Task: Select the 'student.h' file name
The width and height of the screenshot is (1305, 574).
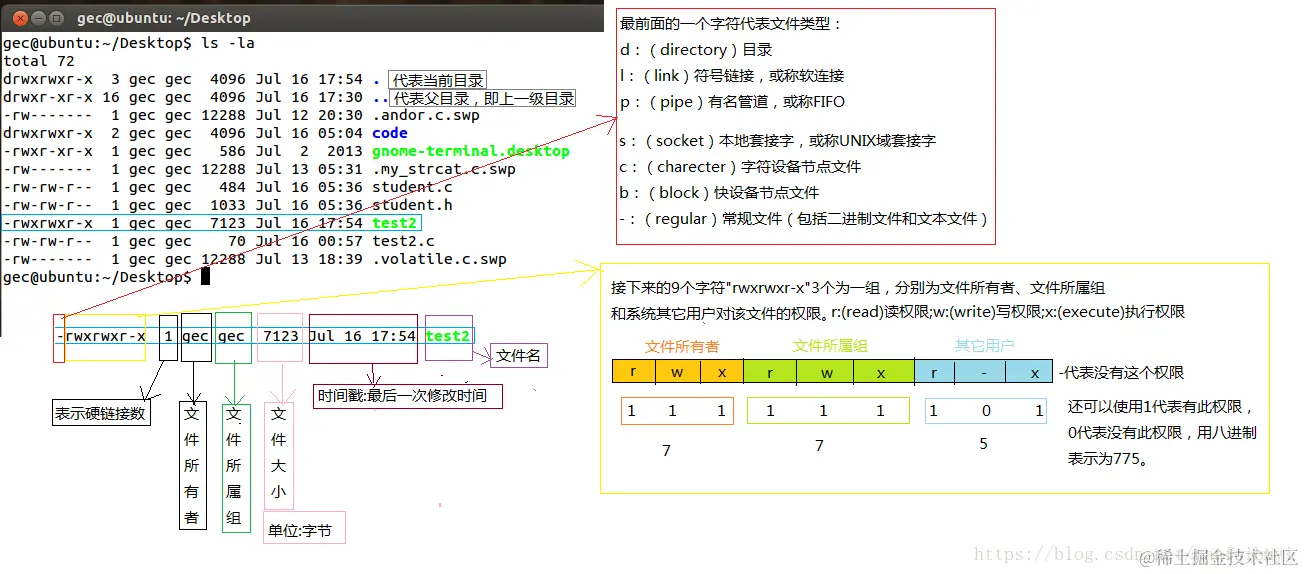Action: [x=412, y=205]
